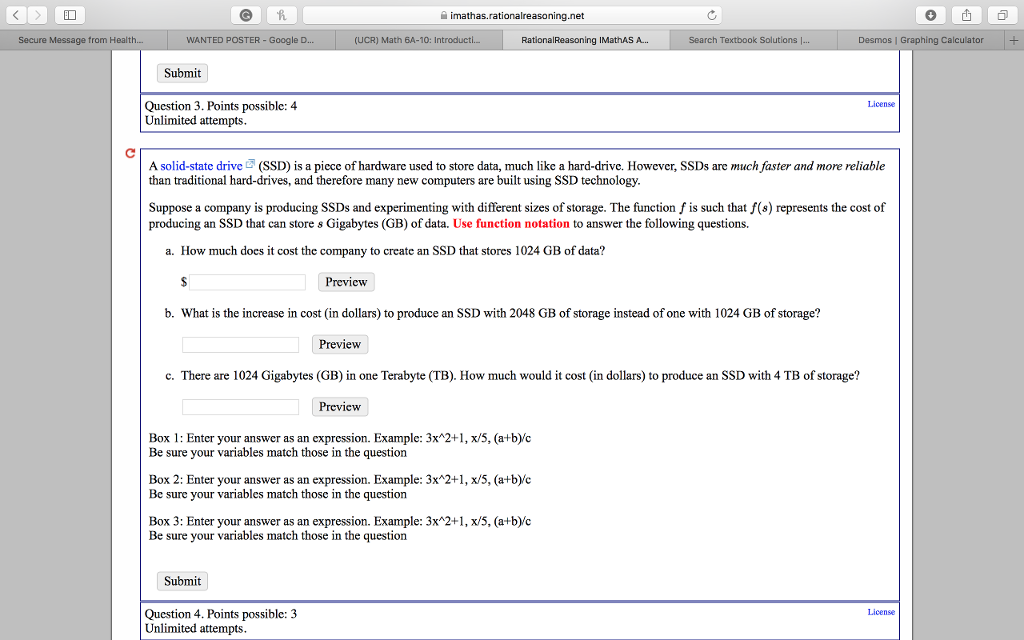The image size is (1024, 640).
Task: Submit the Question 3 answers
Action: (x=181, y=580)
